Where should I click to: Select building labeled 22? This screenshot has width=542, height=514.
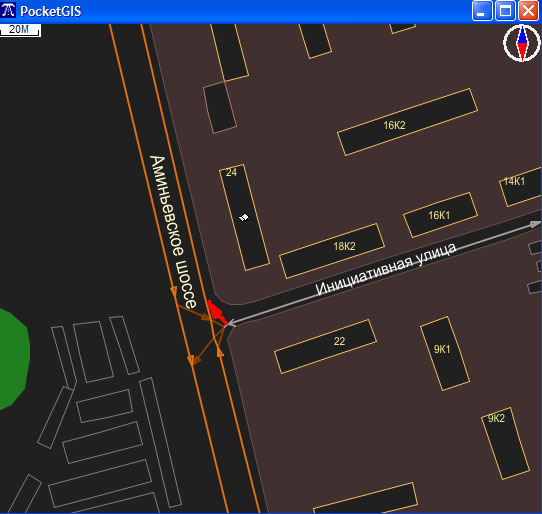click(x=325, y=346)
